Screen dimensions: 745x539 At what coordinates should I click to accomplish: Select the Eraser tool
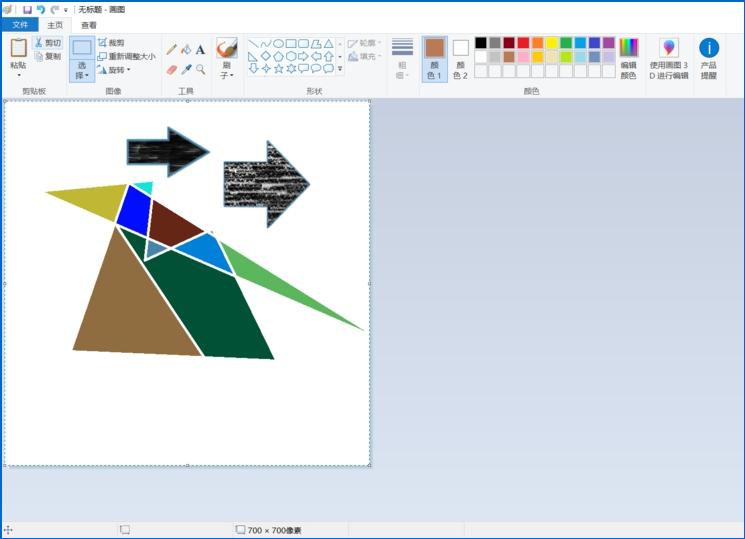[x=172, y=70]
